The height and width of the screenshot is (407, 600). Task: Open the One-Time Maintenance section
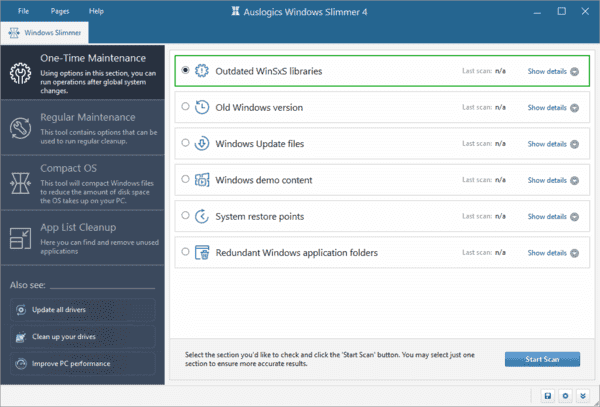83,72
